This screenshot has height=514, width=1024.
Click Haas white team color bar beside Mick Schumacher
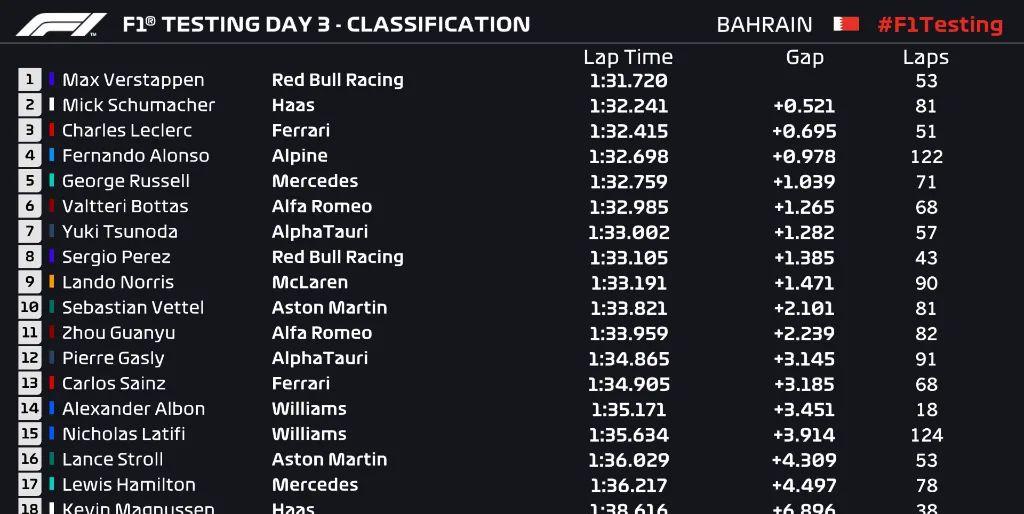click(52, 104)
